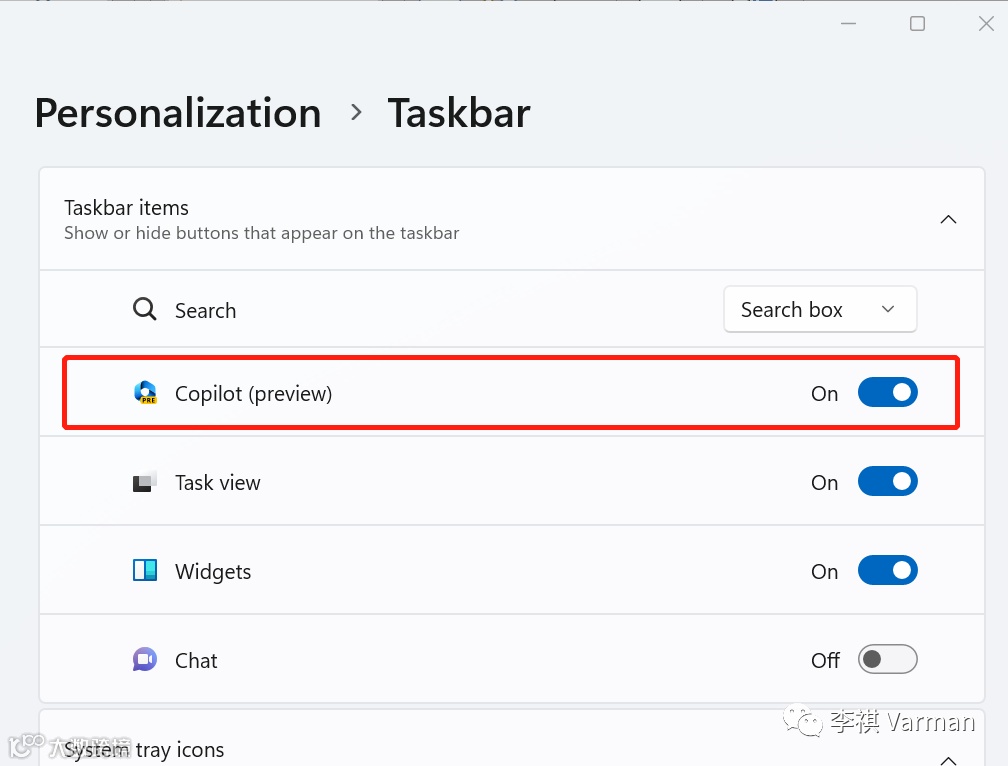The width and height of the screenshot is (1008, 766).
Task: Click the Search magnifier icon
Action: [x=145, y=310]
